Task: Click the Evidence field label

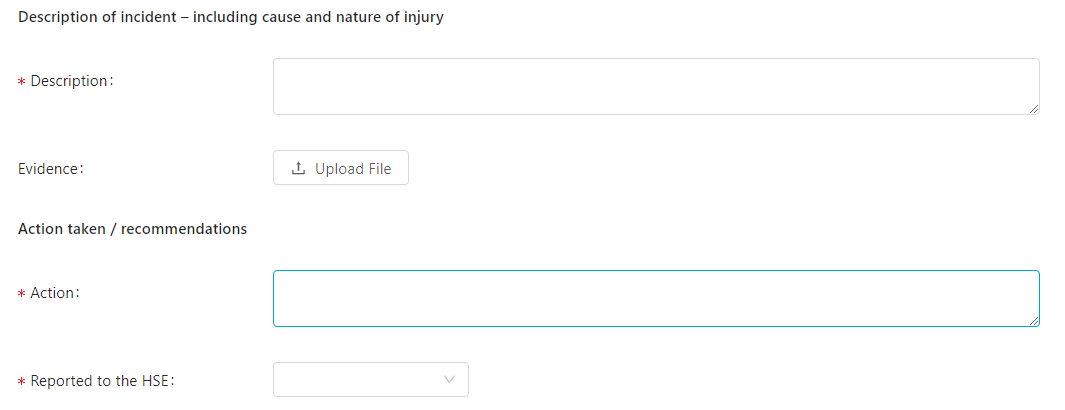Action: (51, 169)
